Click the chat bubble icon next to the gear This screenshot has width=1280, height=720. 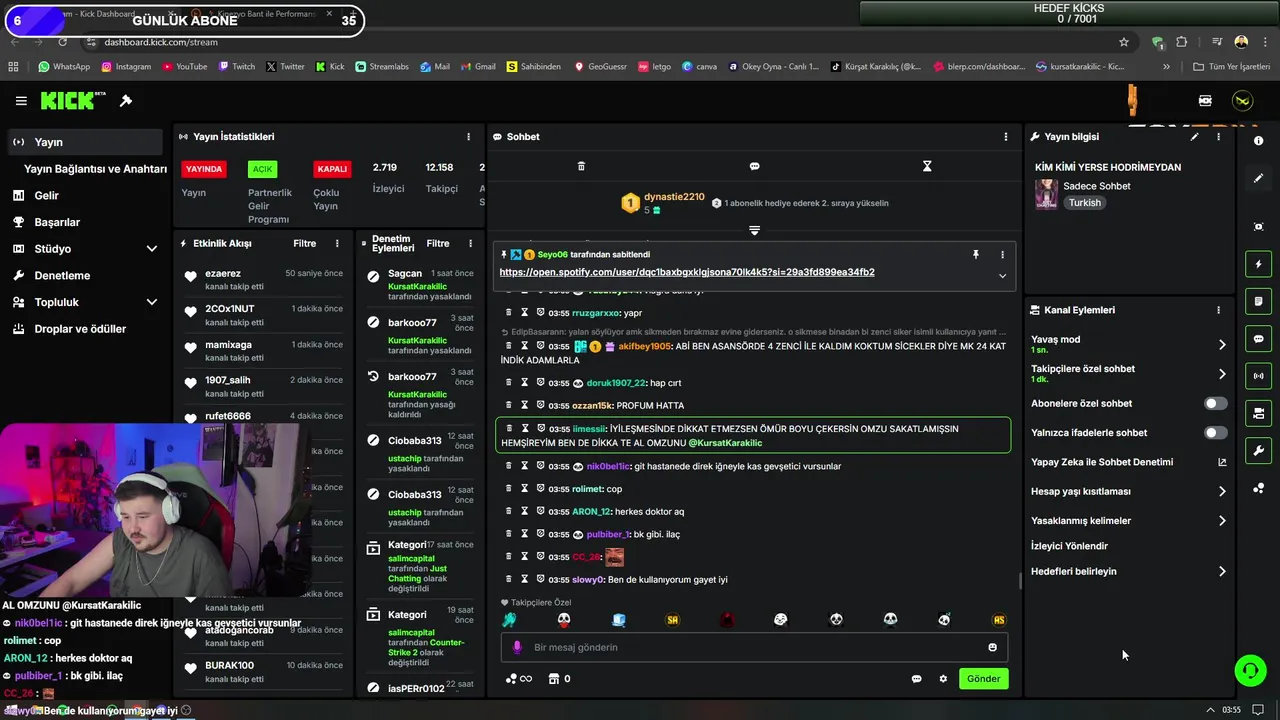(x=916, y=679)
